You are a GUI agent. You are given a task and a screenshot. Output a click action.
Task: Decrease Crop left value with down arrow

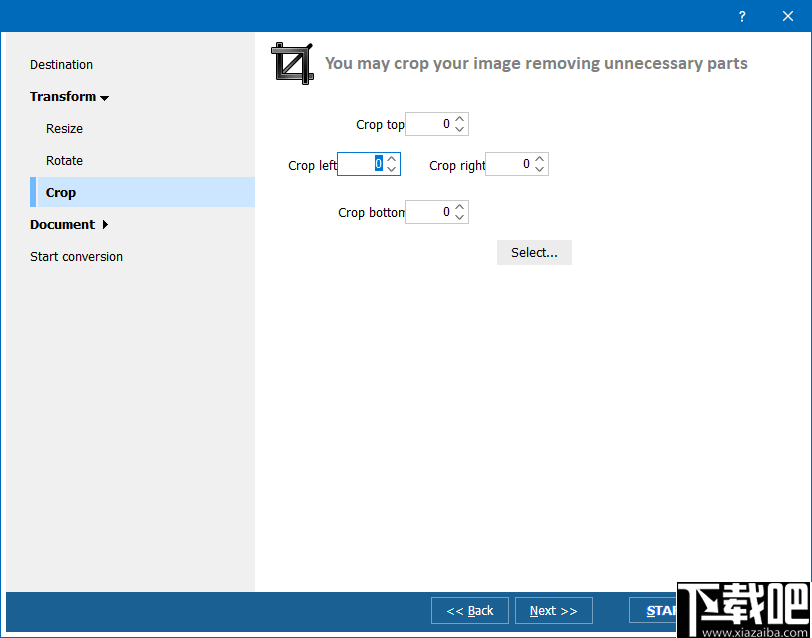[392, 169]
